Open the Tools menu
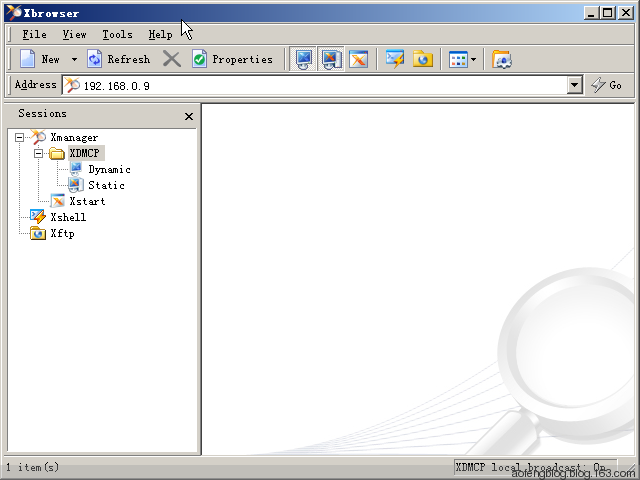 click(x=118, y=35)
